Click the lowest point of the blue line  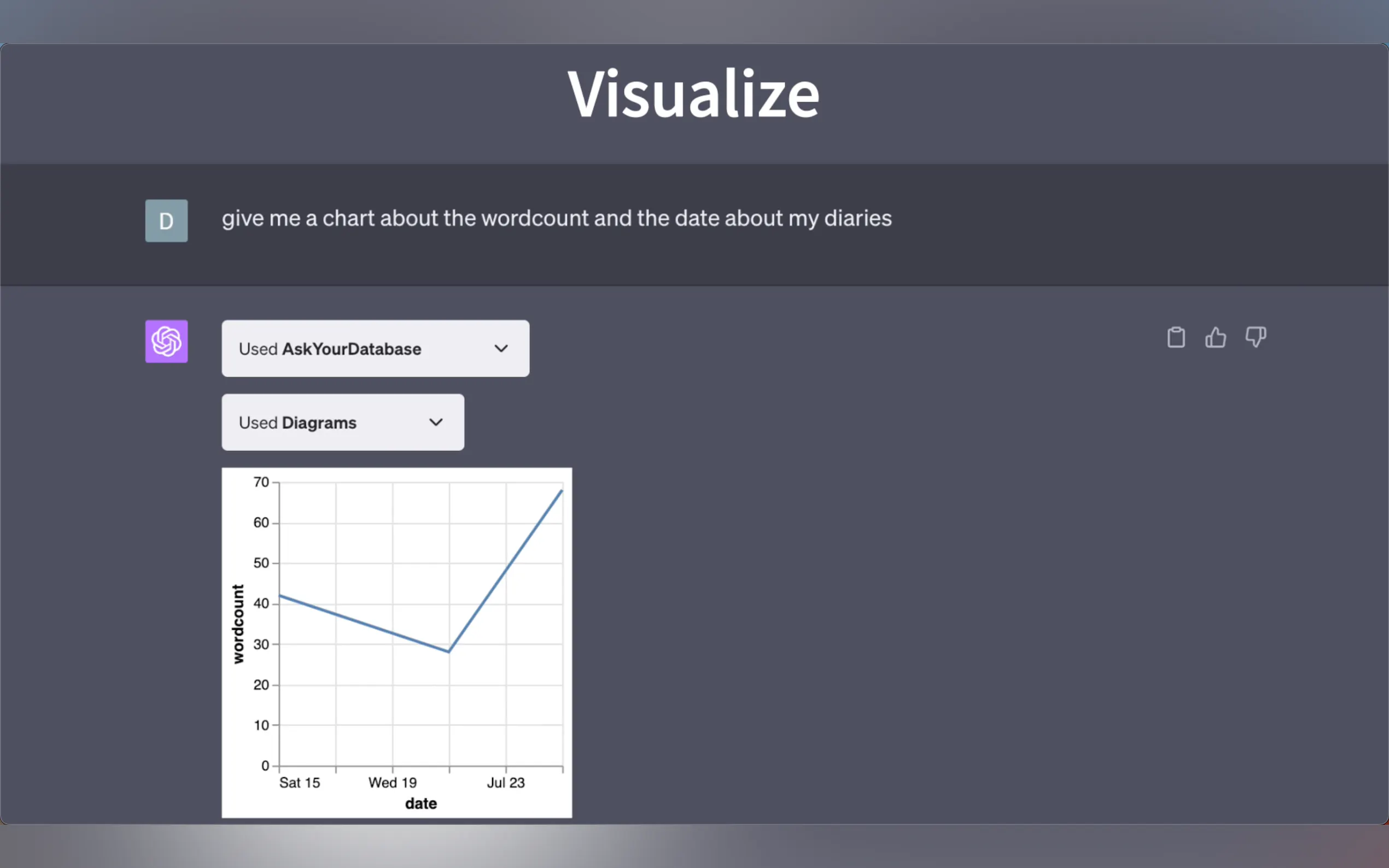point(448,652)
